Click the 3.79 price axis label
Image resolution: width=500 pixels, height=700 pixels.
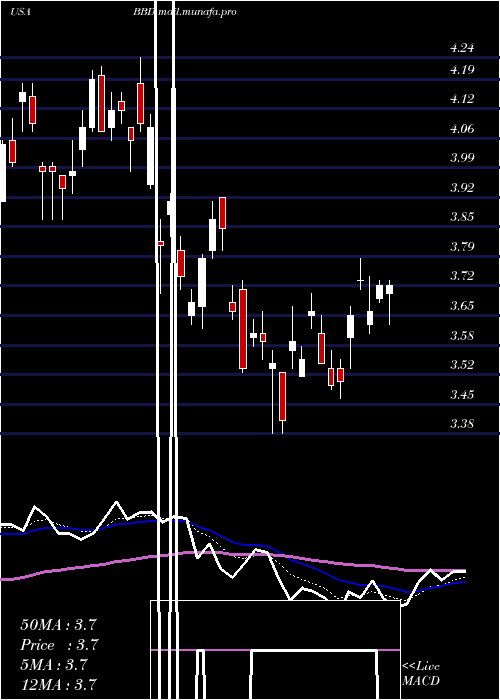pos(462,247)
